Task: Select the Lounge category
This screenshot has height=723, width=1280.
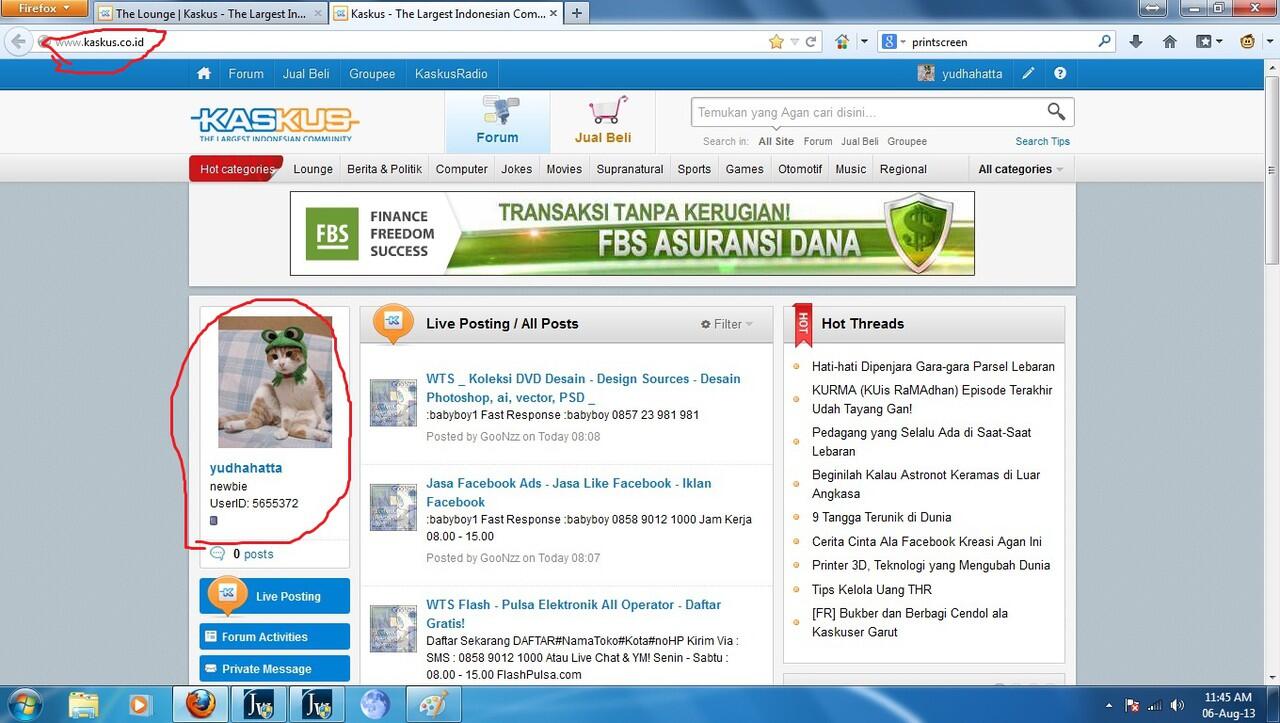Action: (x=313, y=169)
